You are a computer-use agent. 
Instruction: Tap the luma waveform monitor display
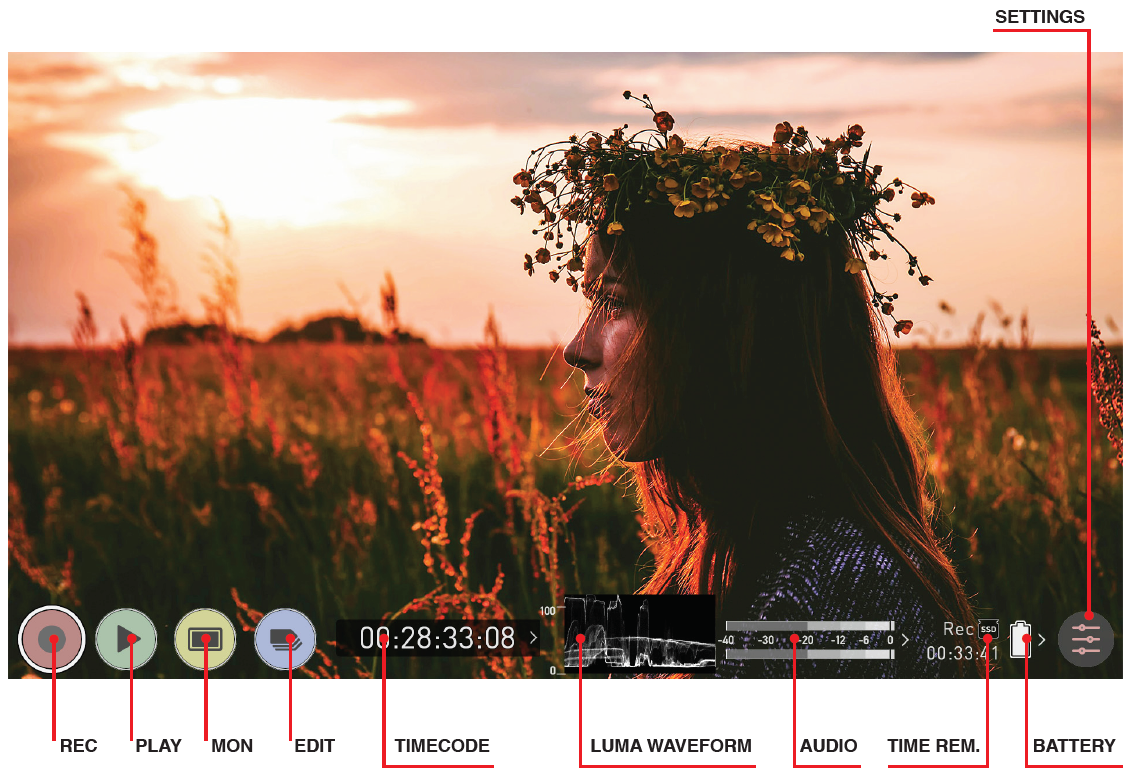tap(639, 632)
